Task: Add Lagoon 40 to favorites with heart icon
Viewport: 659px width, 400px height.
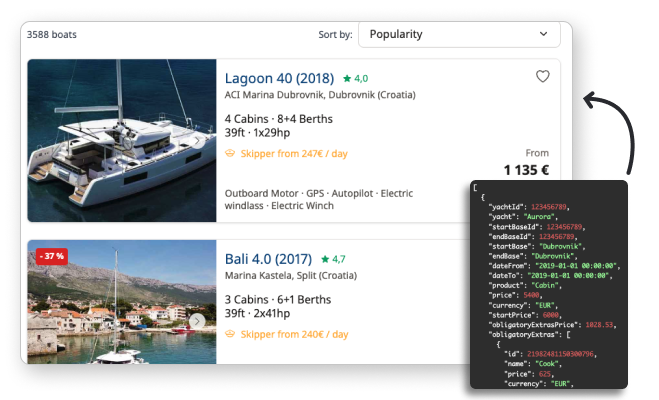Action: (x=542, y=77)
